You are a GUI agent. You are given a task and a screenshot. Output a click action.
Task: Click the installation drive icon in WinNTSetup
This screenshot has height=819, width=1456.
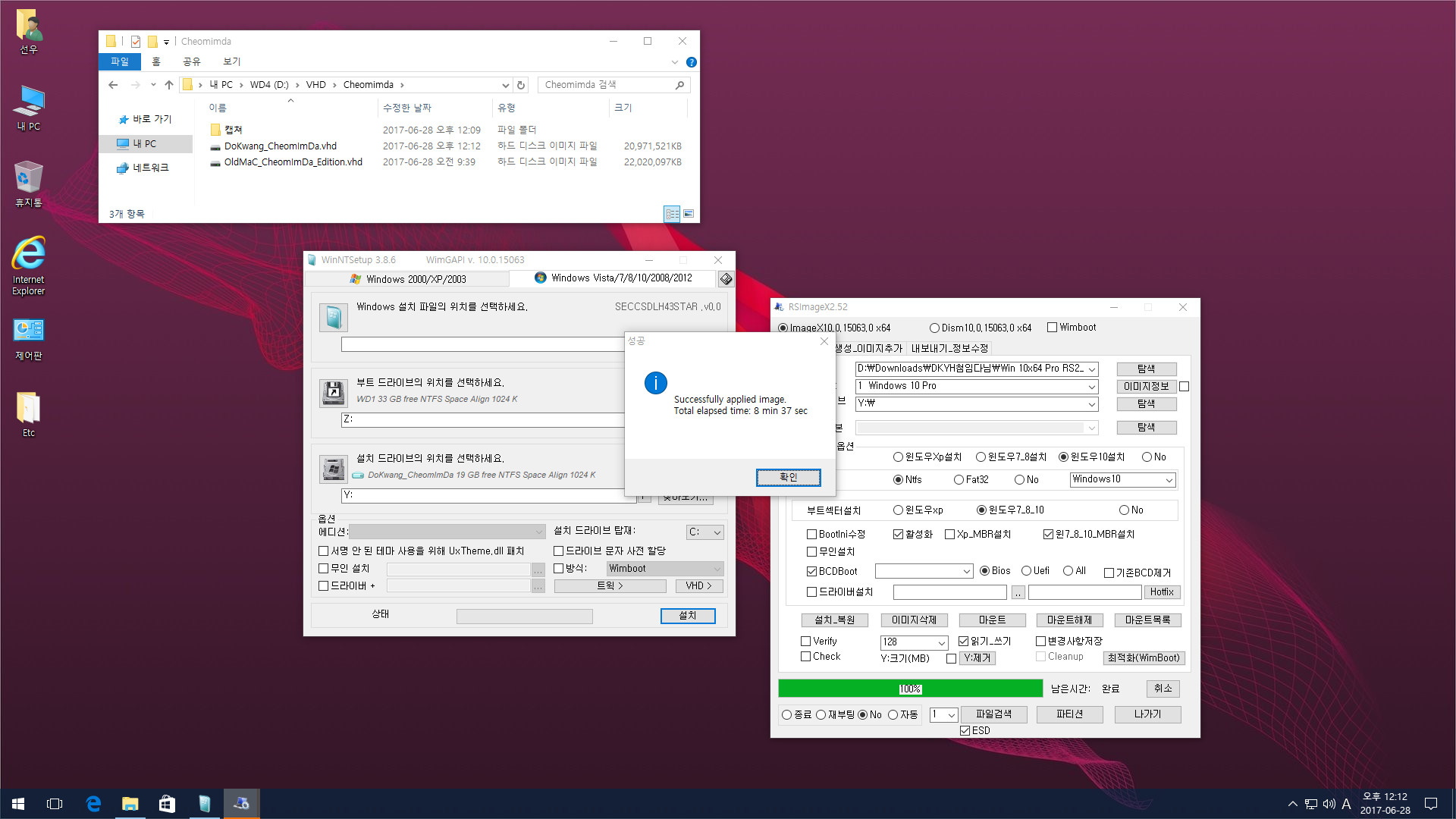click(334, 469)
